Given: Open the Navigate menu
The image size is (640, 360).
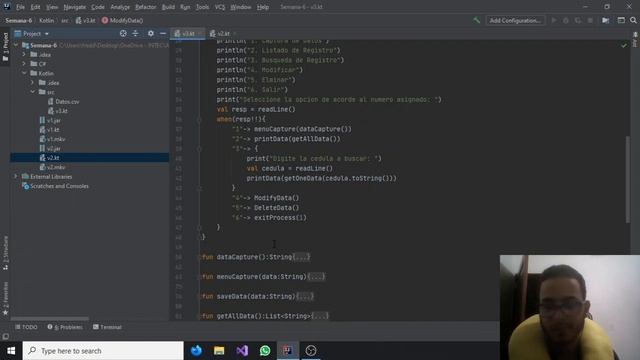Looking at the screenshot, I should pos(75,7).
